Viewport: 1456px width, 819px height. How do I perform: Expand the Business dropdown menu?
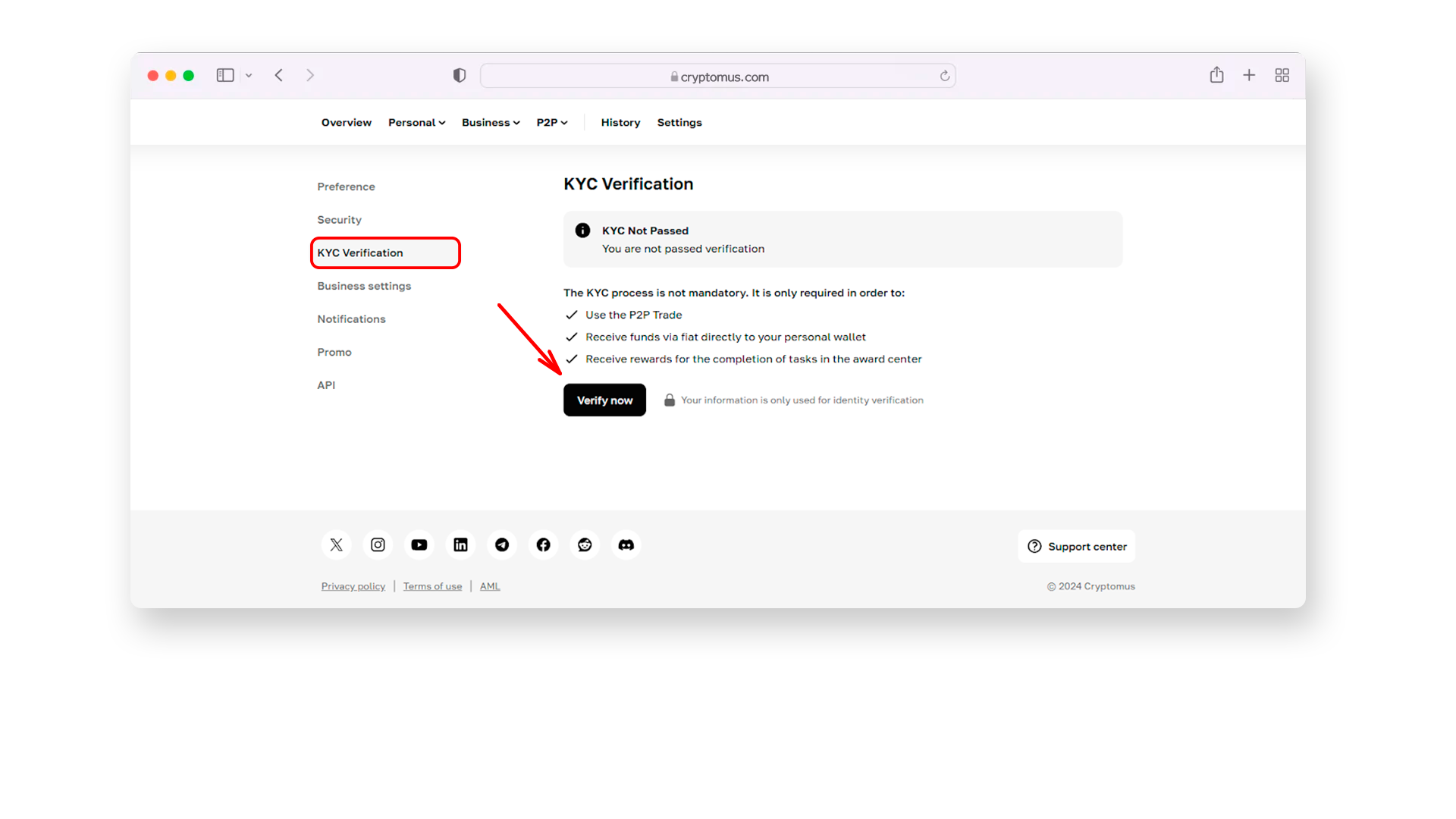[x=490, y=122]
